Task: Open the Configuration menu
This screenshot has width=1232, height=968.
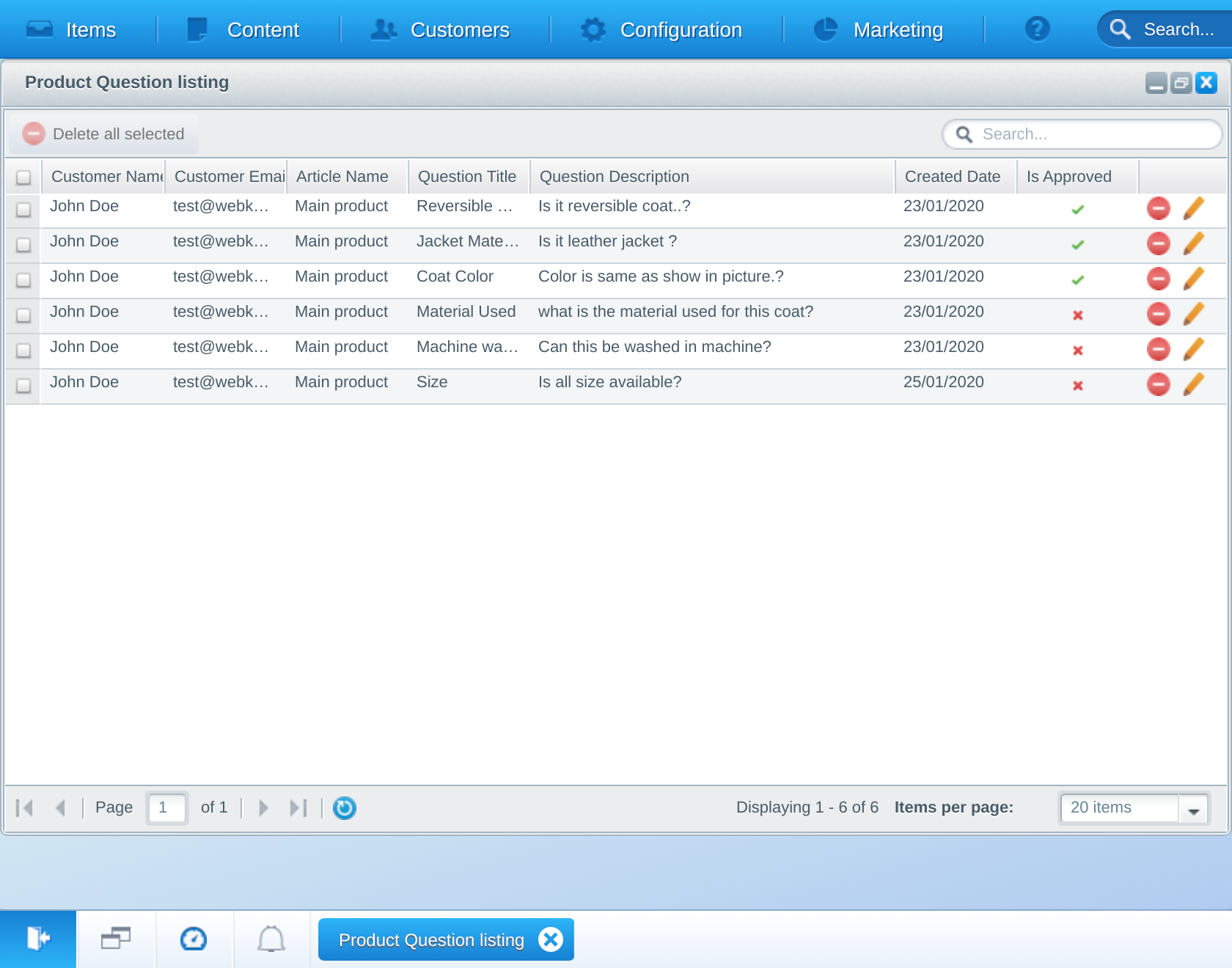Action: 661,29
